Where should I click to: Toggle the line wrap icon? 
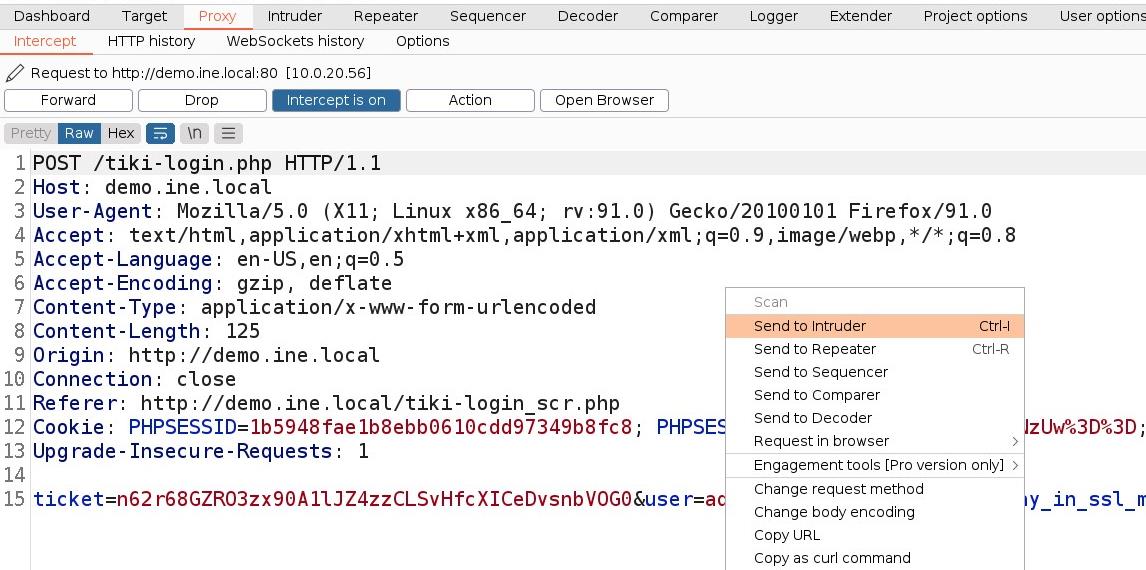coord(160,133)
